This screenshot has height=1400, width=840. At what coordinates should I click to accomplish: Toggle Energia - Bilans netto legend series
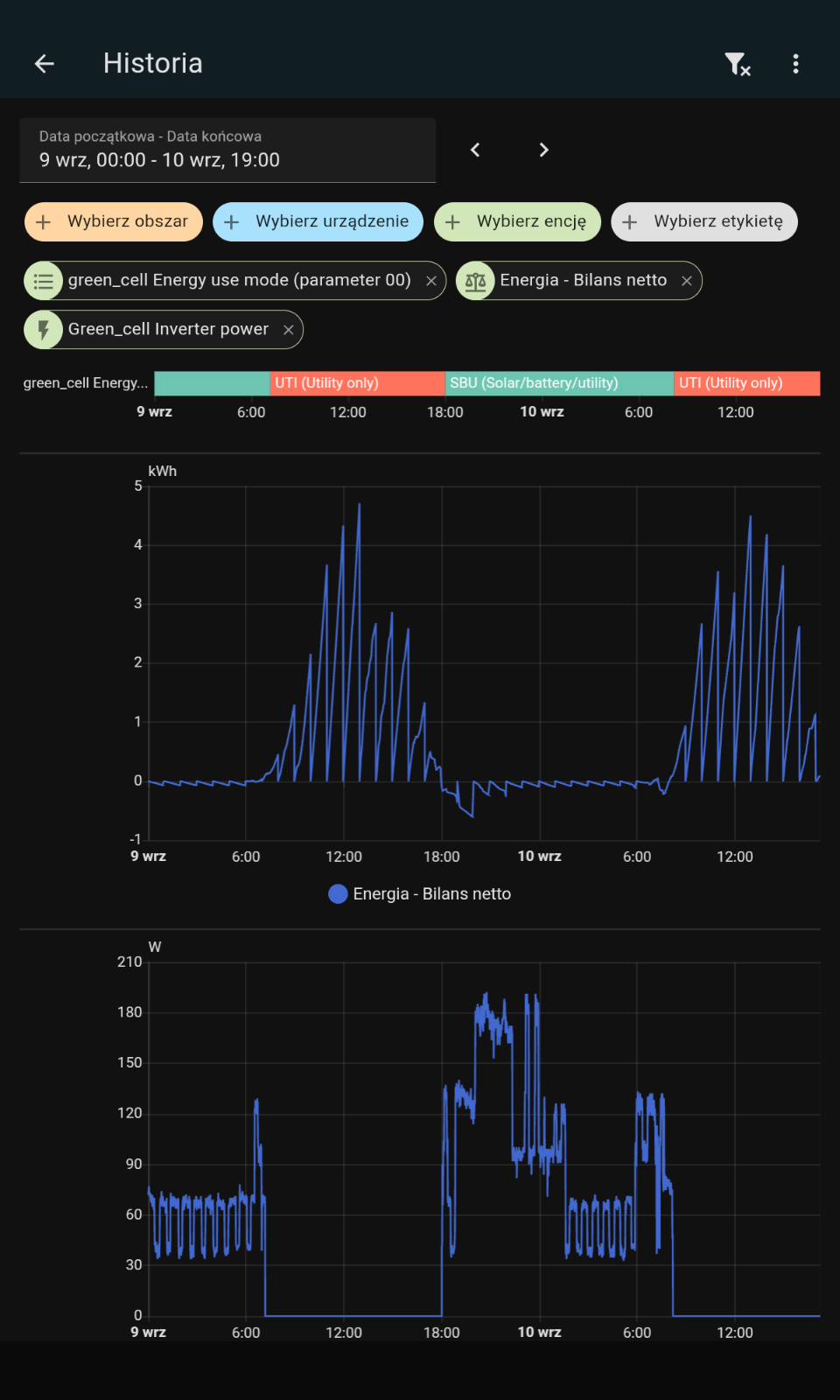(x=420, y=894)
